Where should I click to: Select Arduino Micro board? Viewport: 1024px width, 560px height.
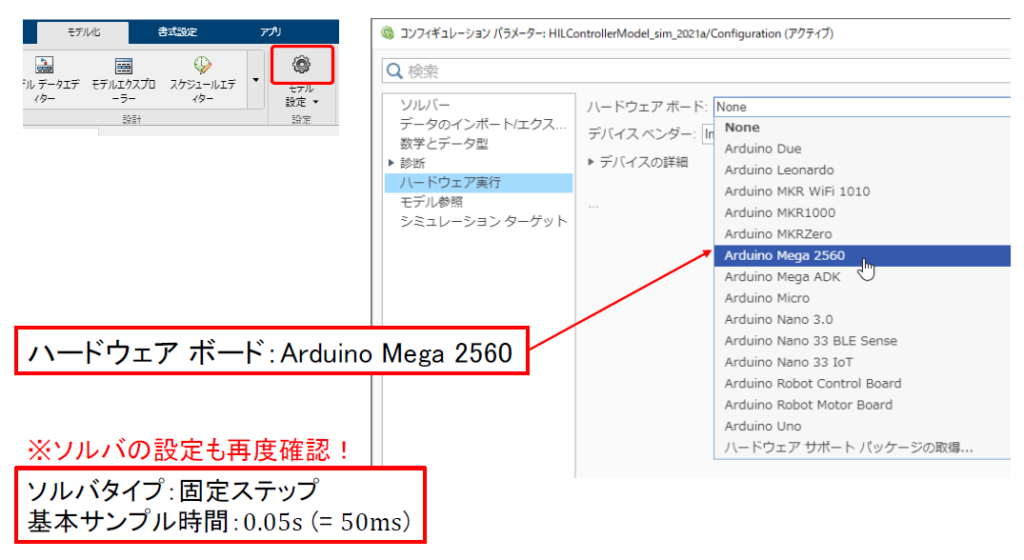[x=862, y=298]
